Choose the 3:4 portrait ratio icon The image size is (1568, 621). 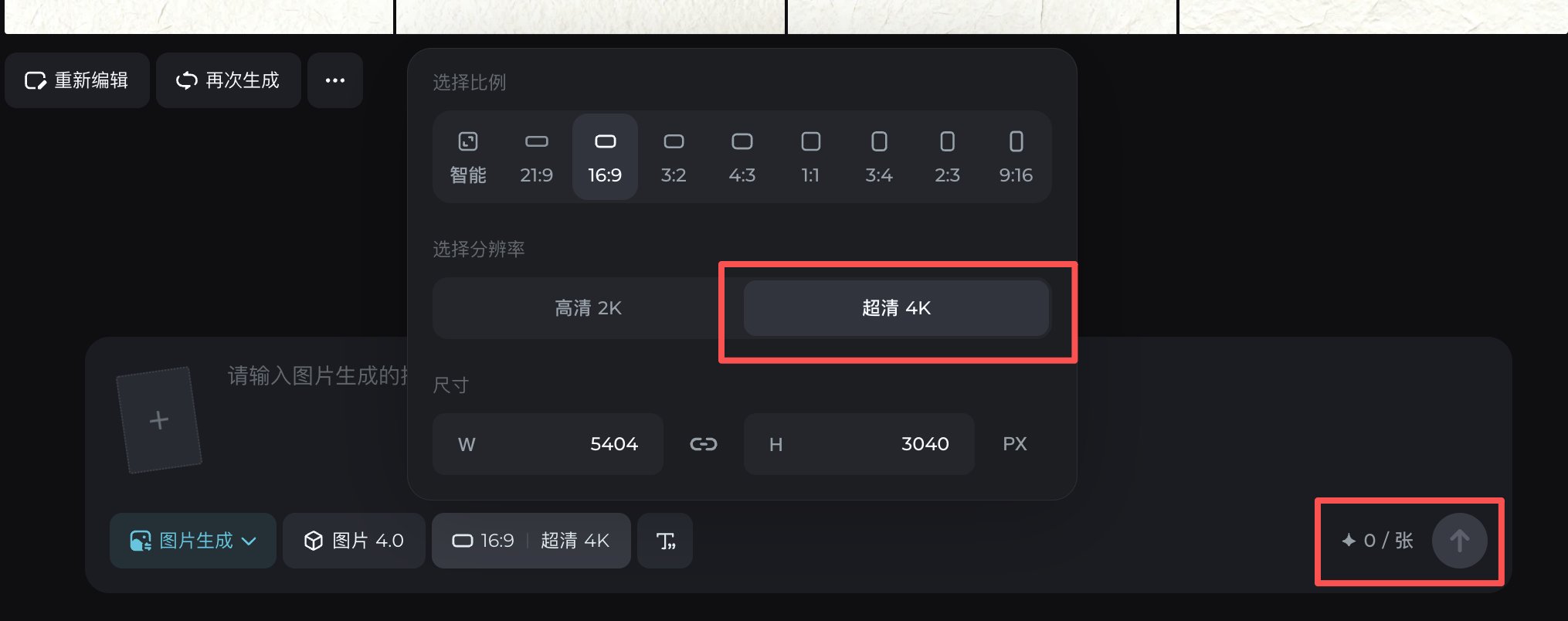click(879, 158)
